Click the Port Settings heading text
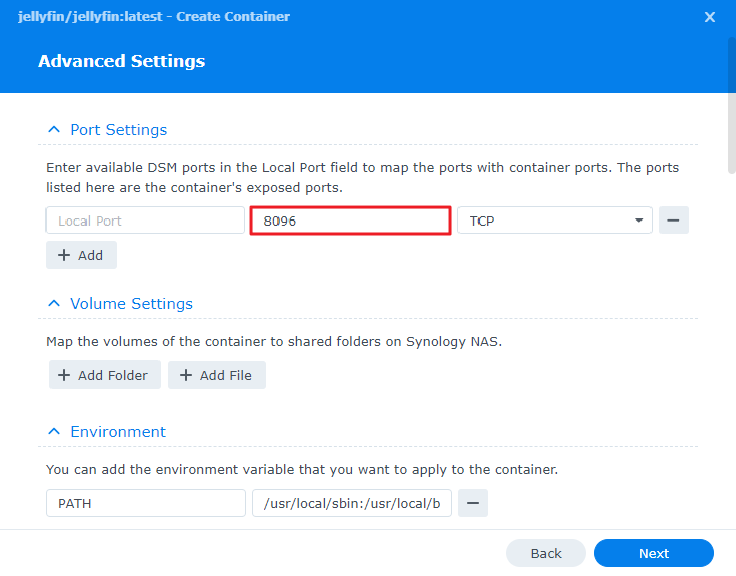Image resolution: width=736 pixels, height=576 pixels. tap(119, 130)
